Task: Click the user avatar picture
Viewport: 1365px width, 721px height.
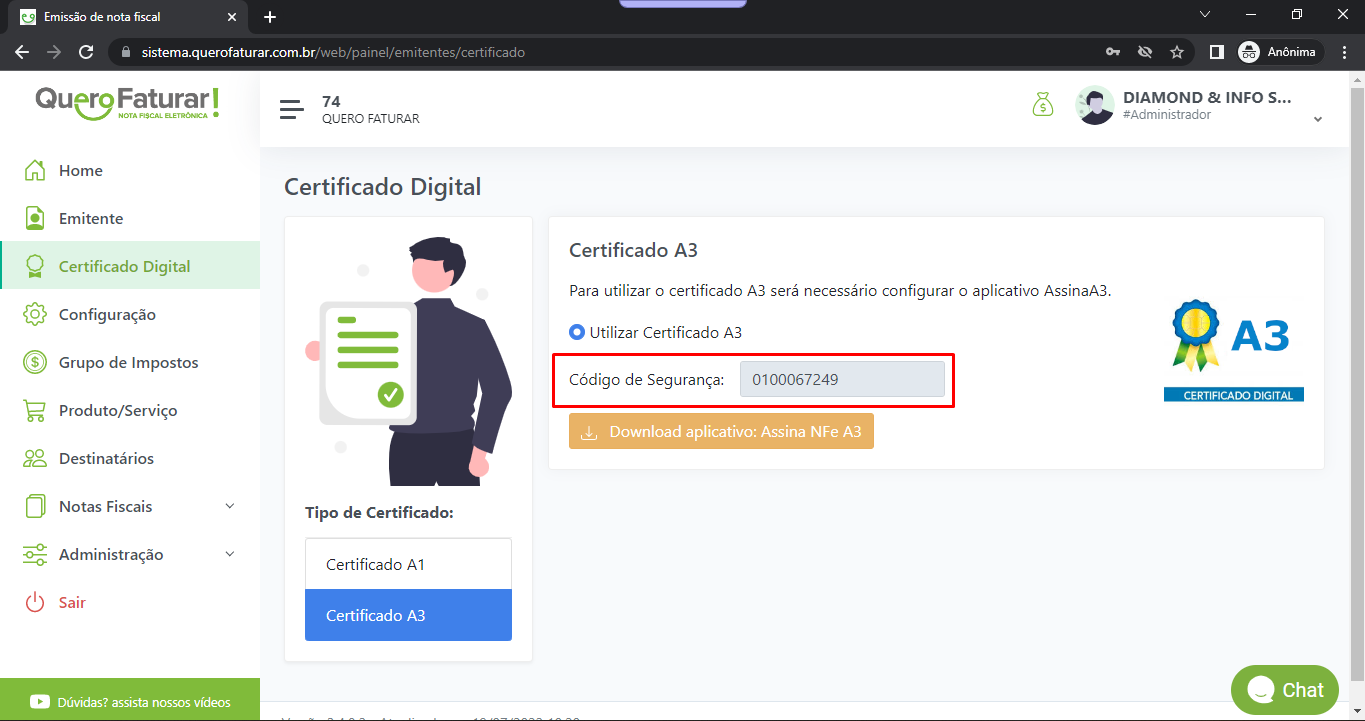Action: coord(1095,106)
